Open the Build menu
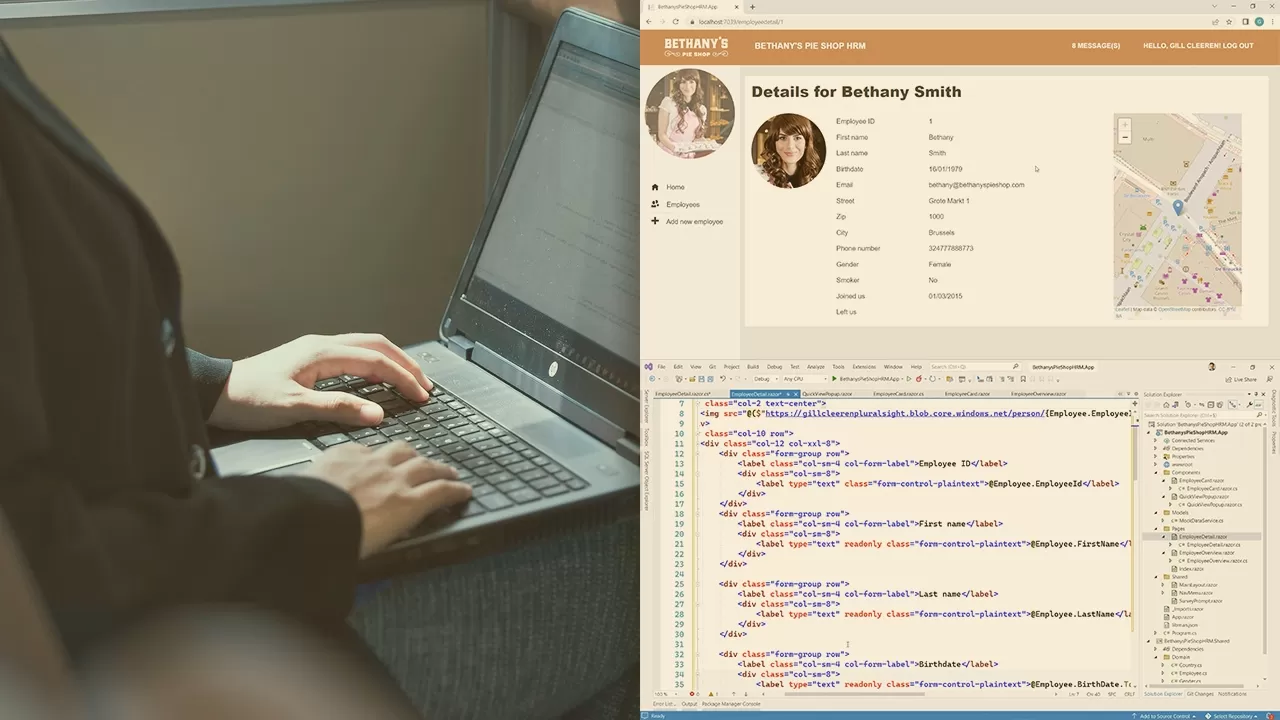Screen dimensions: 1280x720 click(753, 367)
